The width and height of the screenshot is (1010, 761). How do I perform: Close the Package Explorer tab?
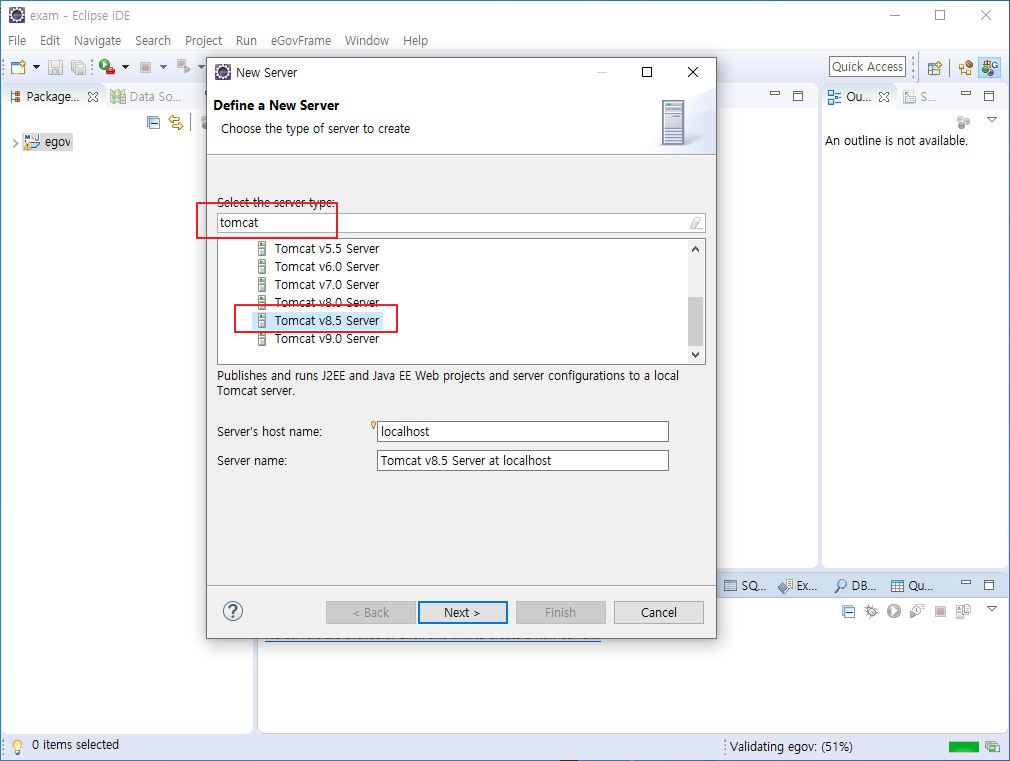pos(93,97)
